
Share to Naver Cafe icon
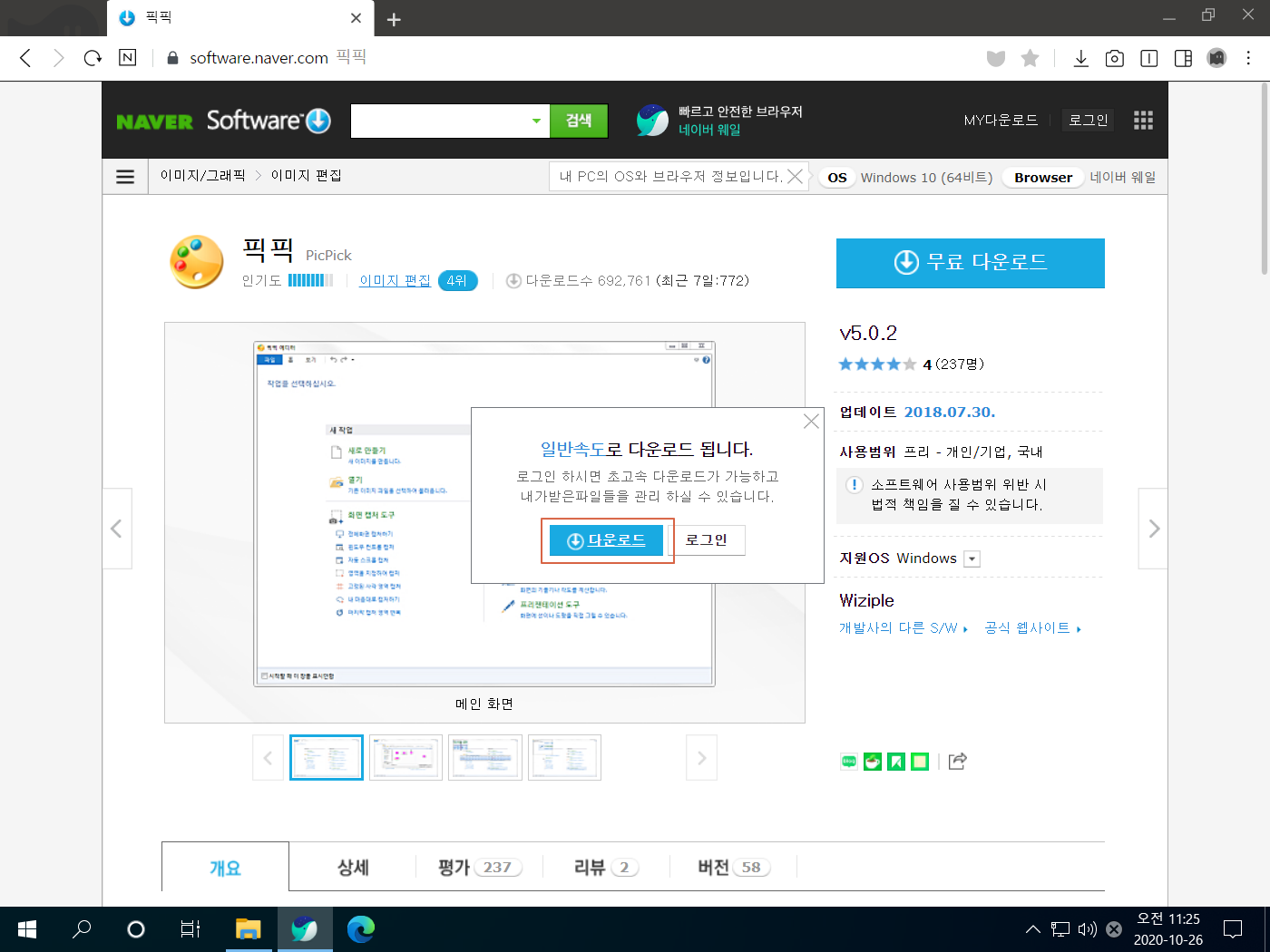pos(873,762)
